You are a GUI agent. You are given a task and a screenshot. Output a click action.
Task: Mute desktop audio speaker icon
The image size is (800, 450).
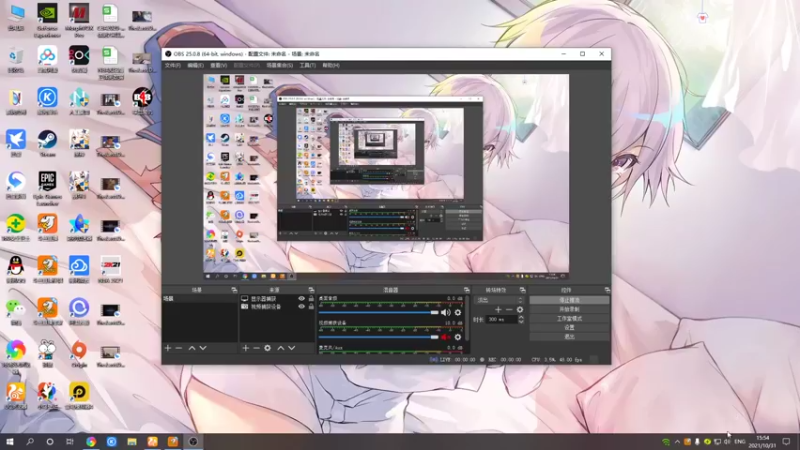click(x=445, y=312)
